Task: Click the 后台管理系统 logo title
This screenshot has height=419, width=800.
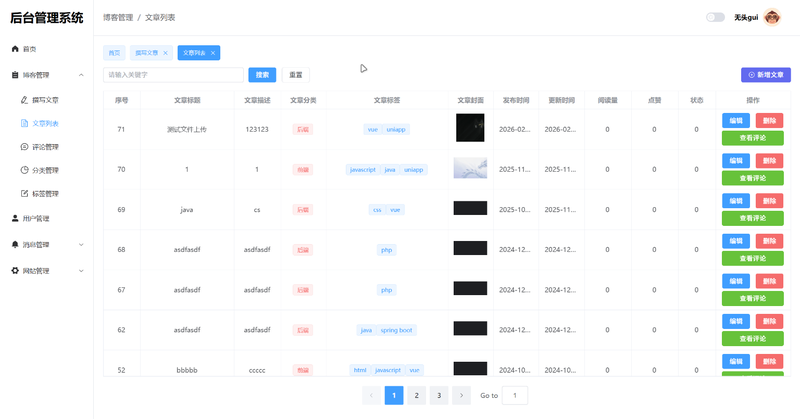Action: coord(46,18)
